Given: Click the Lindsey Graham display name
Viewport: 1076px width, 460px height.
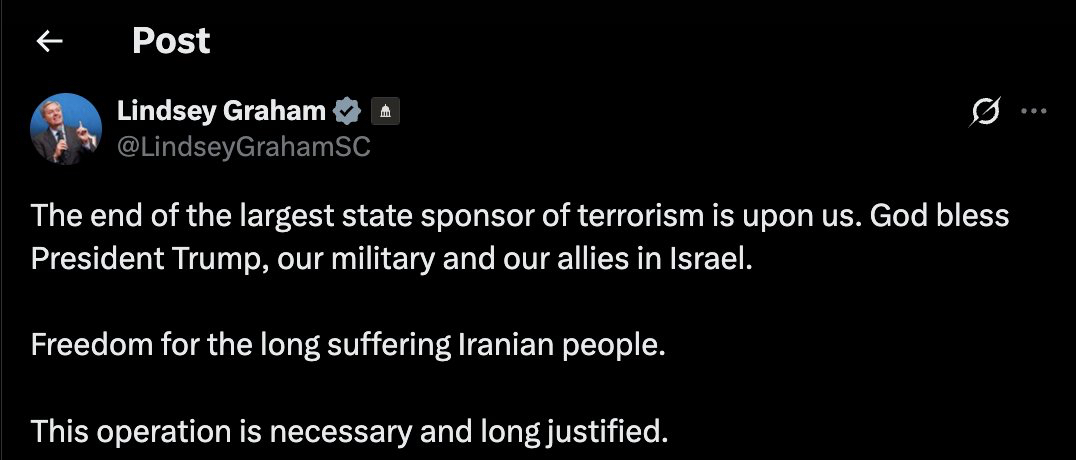Looking at the screenshot, I should click(221, 110).
